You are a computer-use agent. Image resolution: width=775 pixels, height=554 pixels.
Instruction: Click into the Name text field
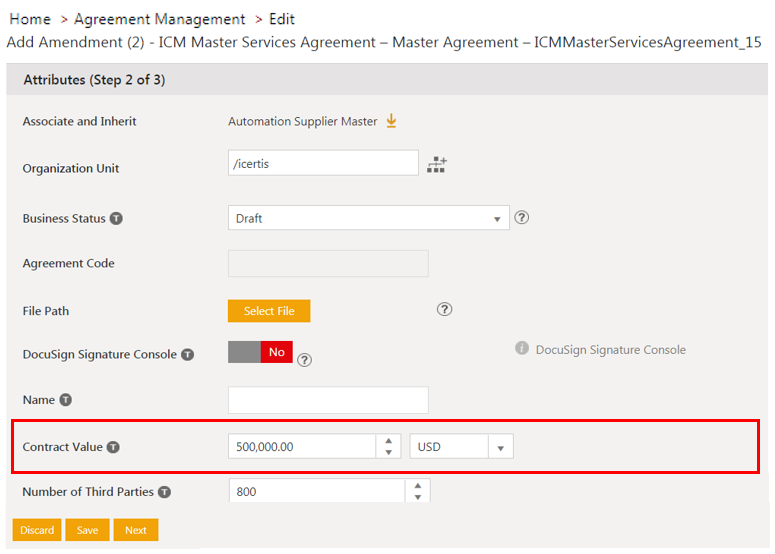[328, 400]
